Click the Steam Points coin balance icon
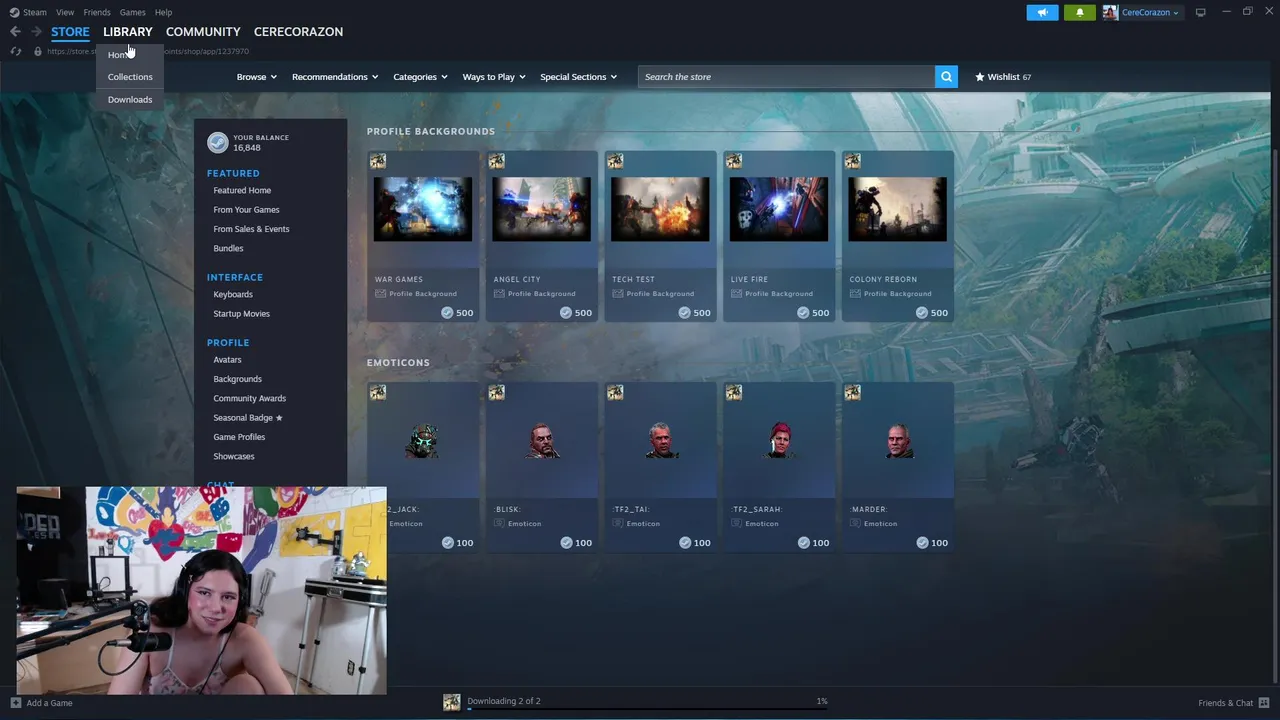 218,142
